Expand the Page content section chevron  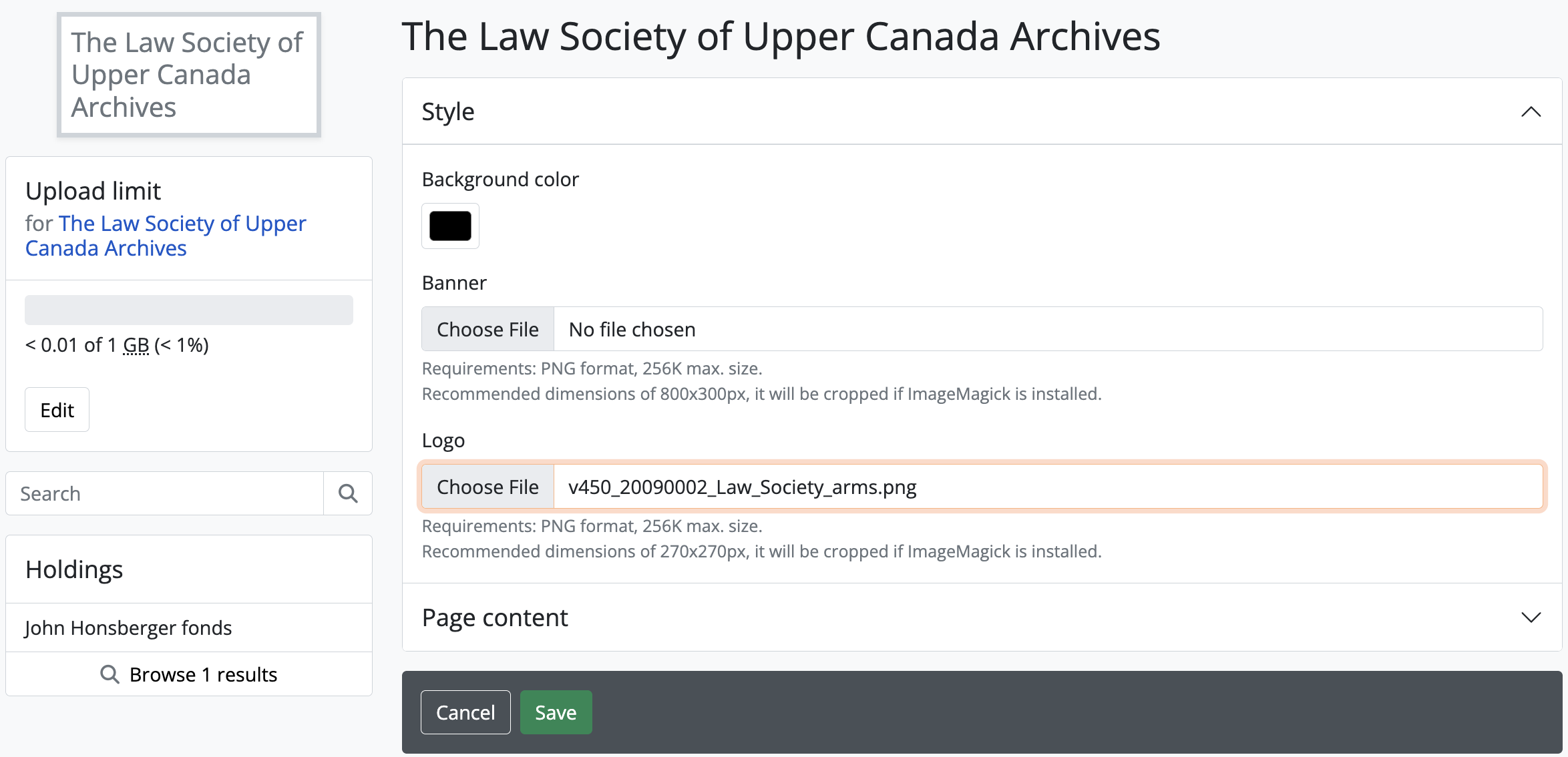tap(1531, 617)
